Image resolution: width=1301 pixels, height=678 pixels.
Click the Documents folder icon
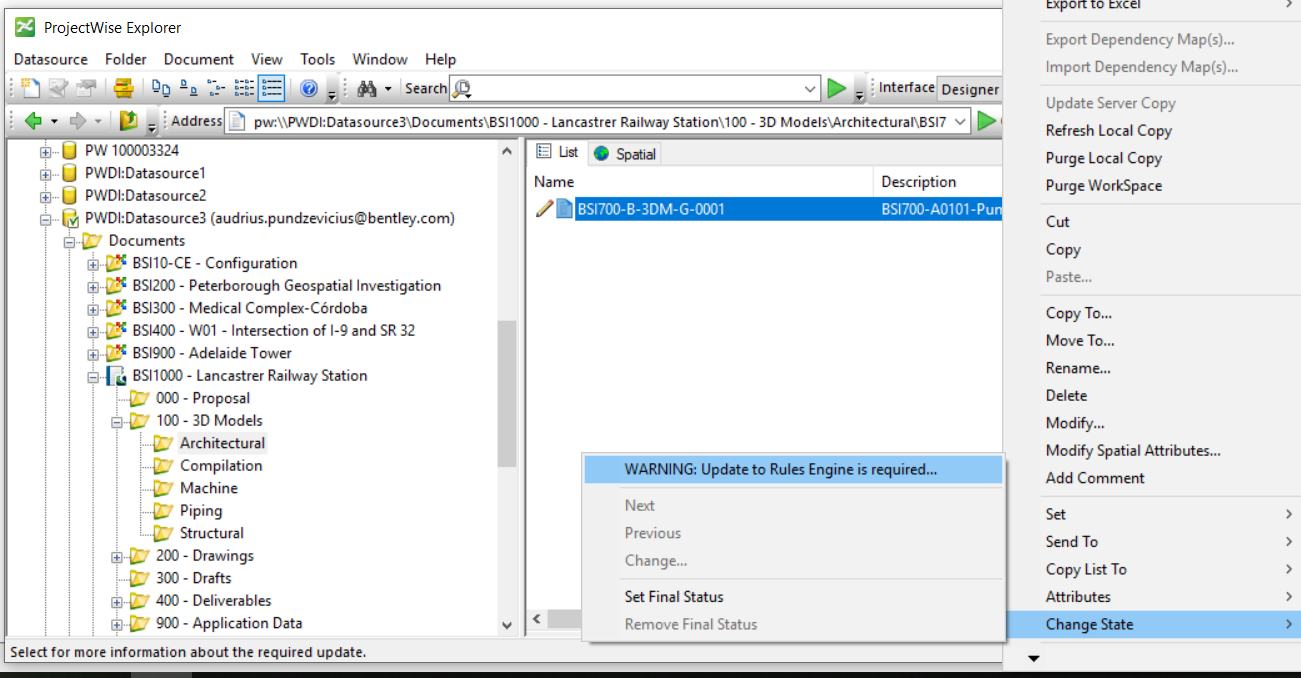tap(92, 241)
